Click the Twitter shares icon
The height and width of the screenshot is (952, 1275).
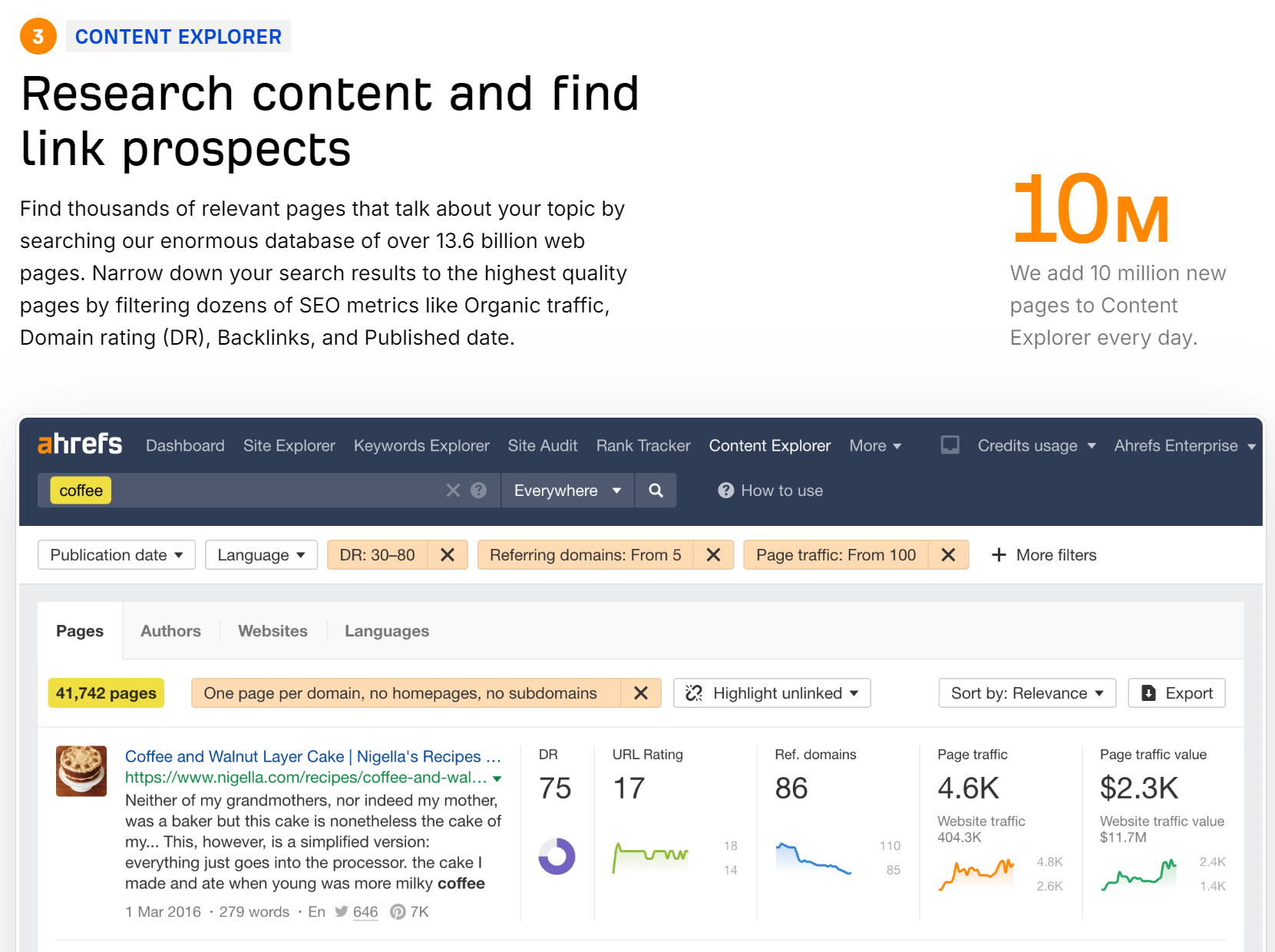click(x=342, y=911)
